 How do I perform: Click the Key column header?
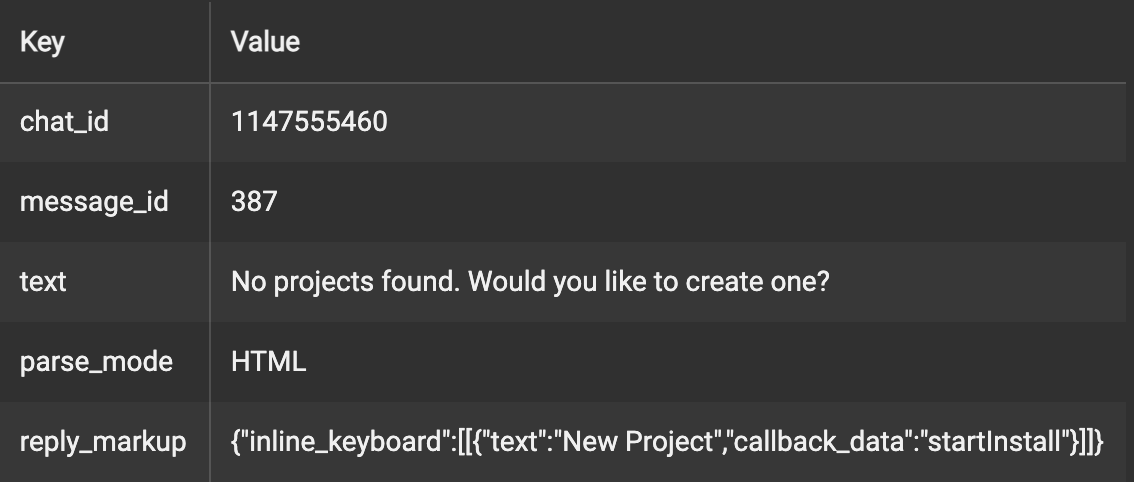pyautogui.click(x=42, y=42)
